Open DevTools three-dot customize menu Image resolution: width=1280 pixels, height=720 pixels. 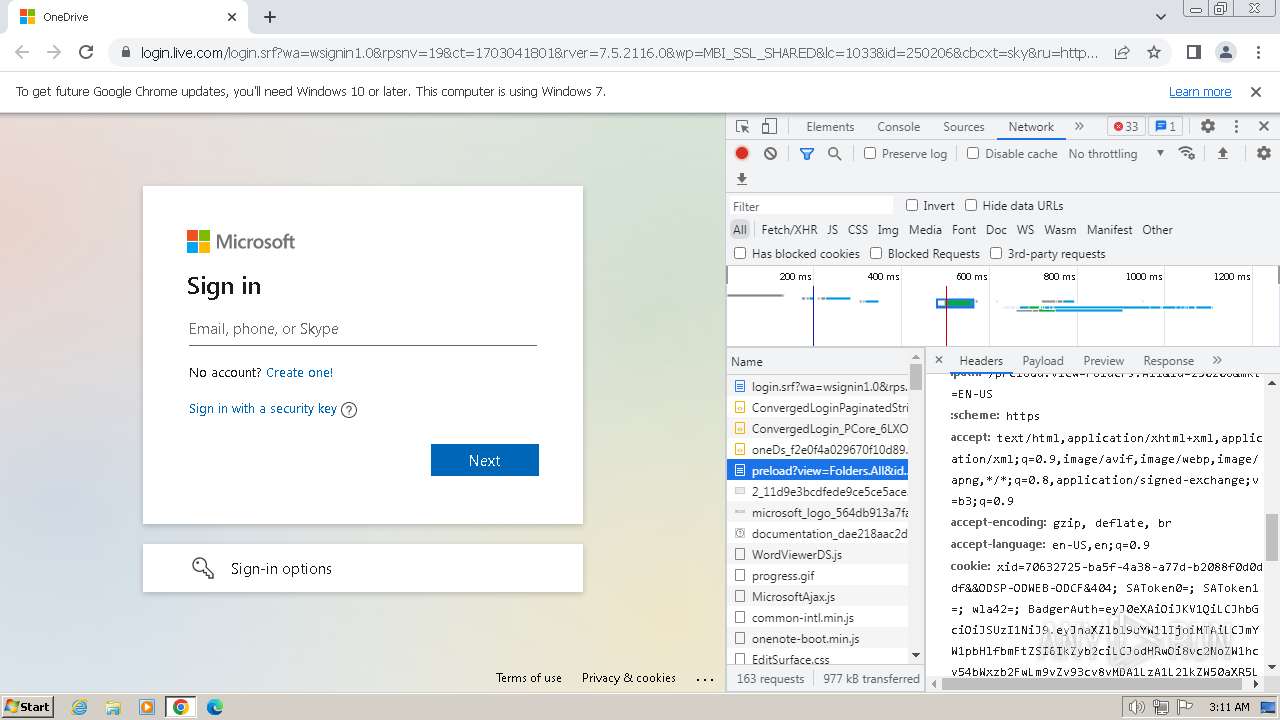tap(1236, 127)
